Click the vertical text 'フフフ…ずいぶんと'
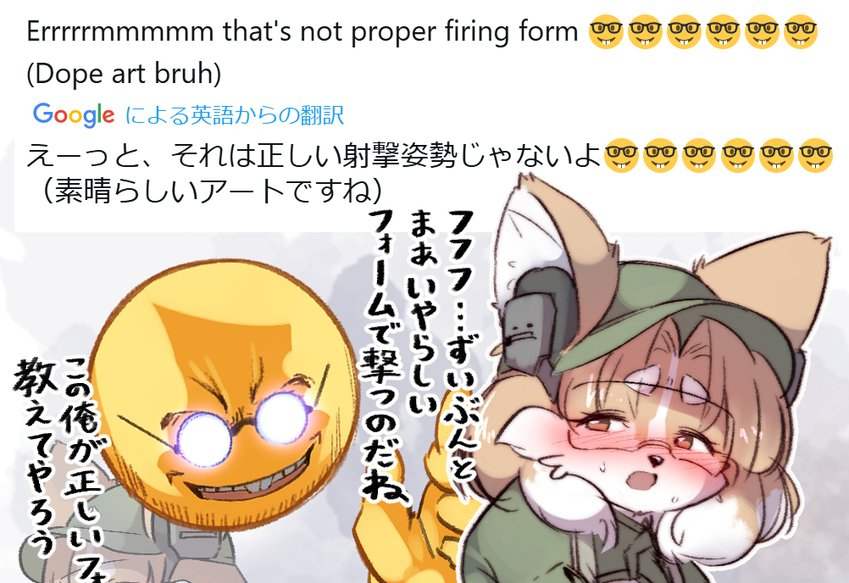 462,345
